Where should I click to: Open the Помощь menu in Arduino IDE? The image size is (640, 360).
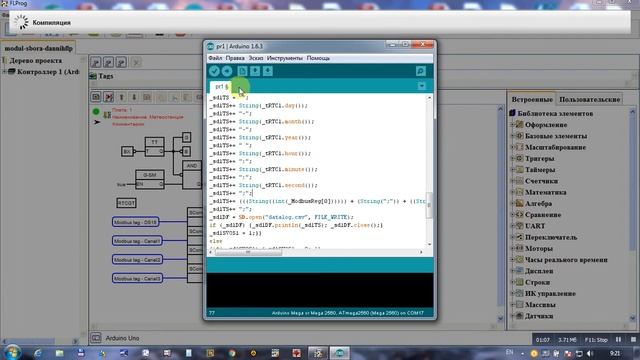pos(318,58)
